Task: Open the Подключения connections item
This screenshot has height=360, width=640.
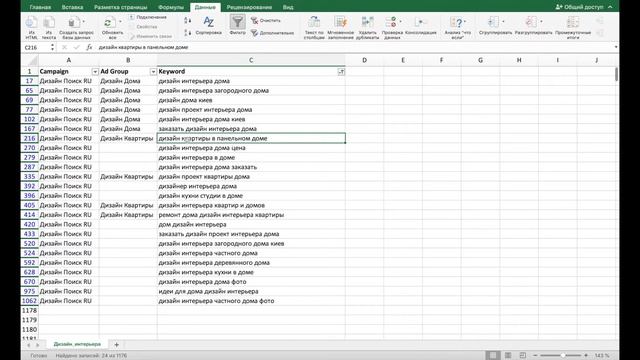Action: pos(148,17)
